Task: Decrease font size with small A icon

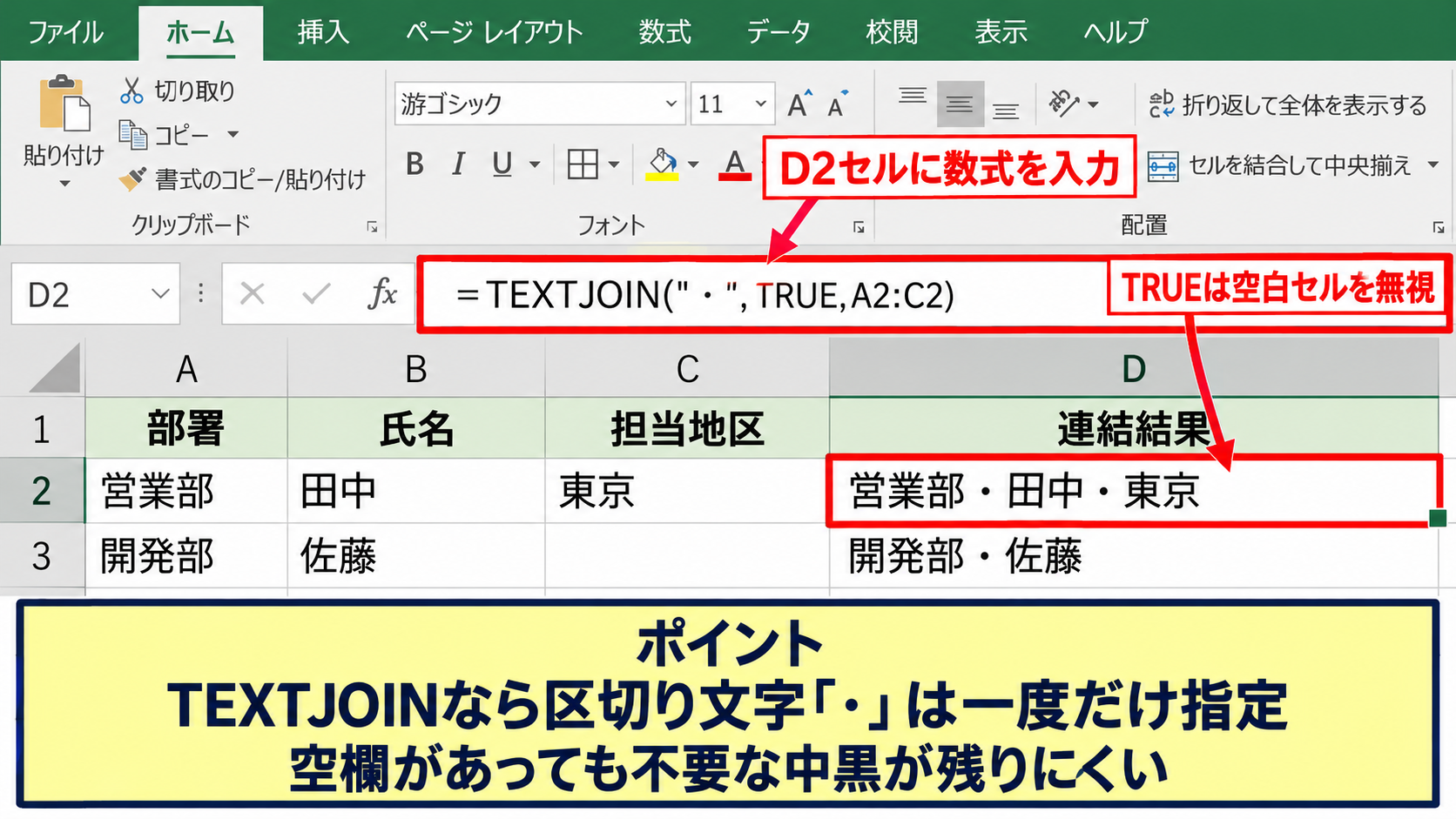Action: [x=838, y=104]
